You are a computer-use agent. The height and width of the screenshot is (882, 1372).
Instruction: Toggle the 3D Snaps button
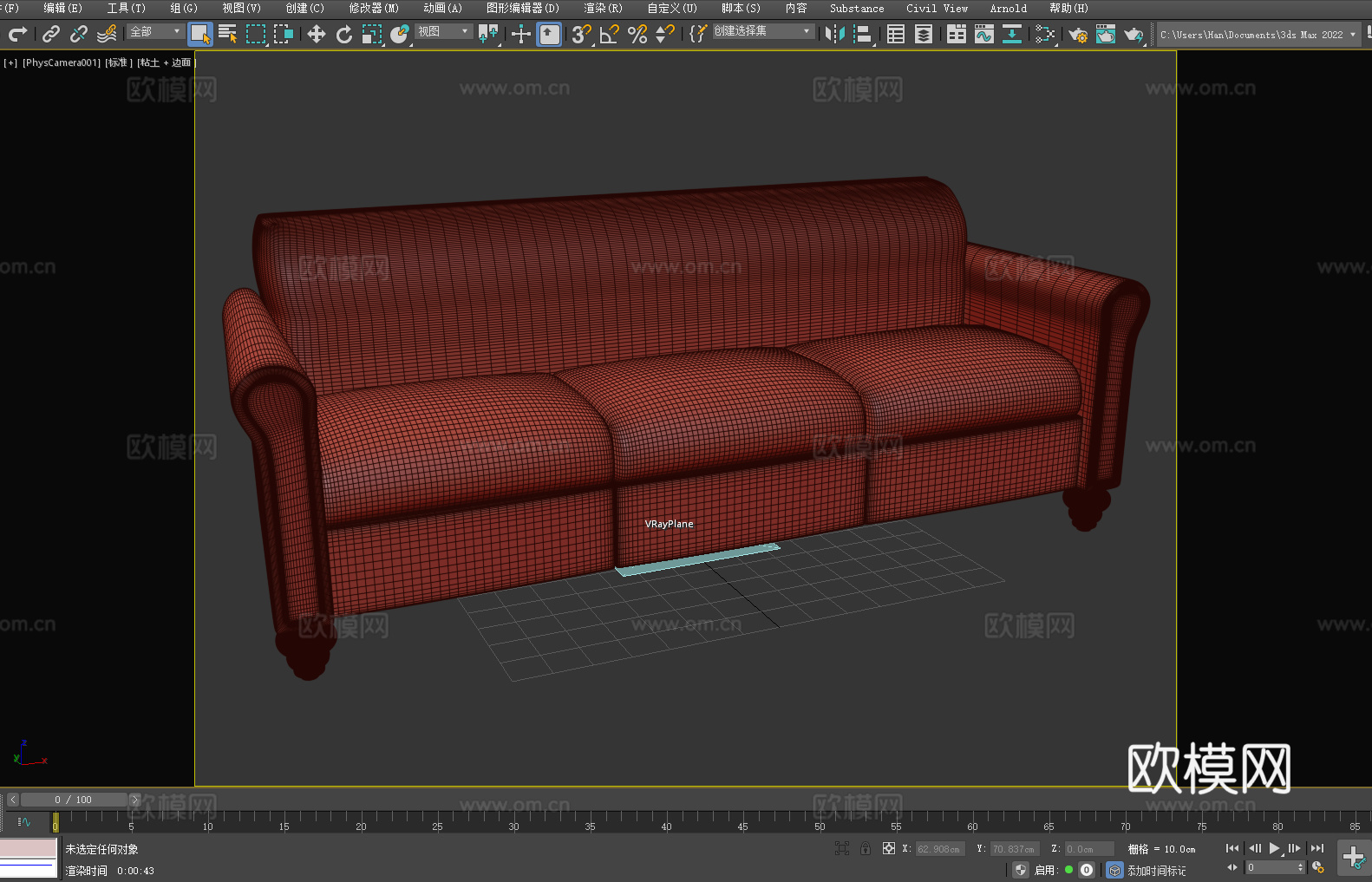[x=581, y=34]
